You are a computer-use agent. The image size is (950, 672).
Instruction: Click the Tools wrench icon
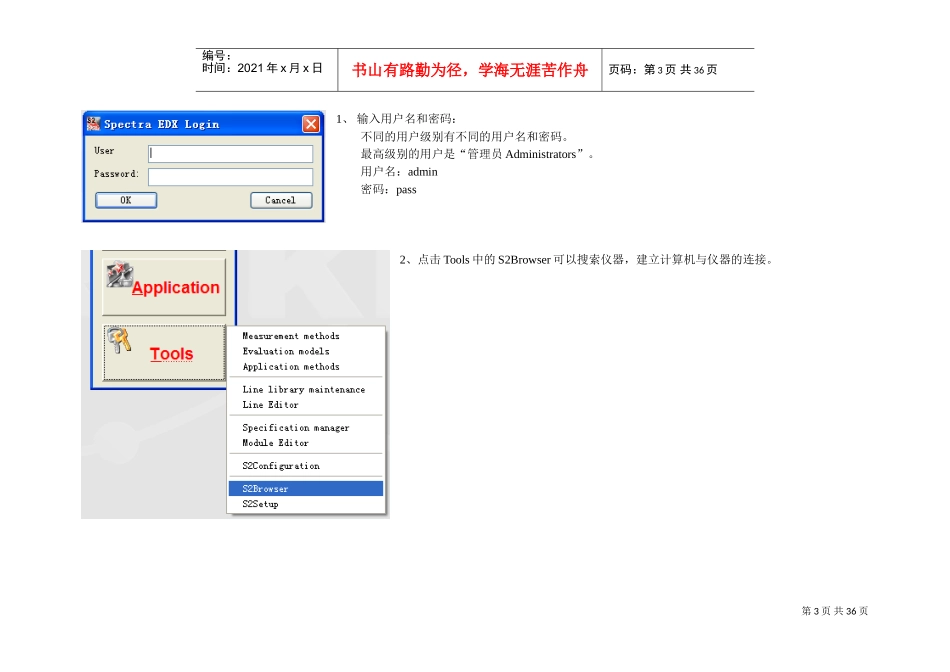pos(119,340)
